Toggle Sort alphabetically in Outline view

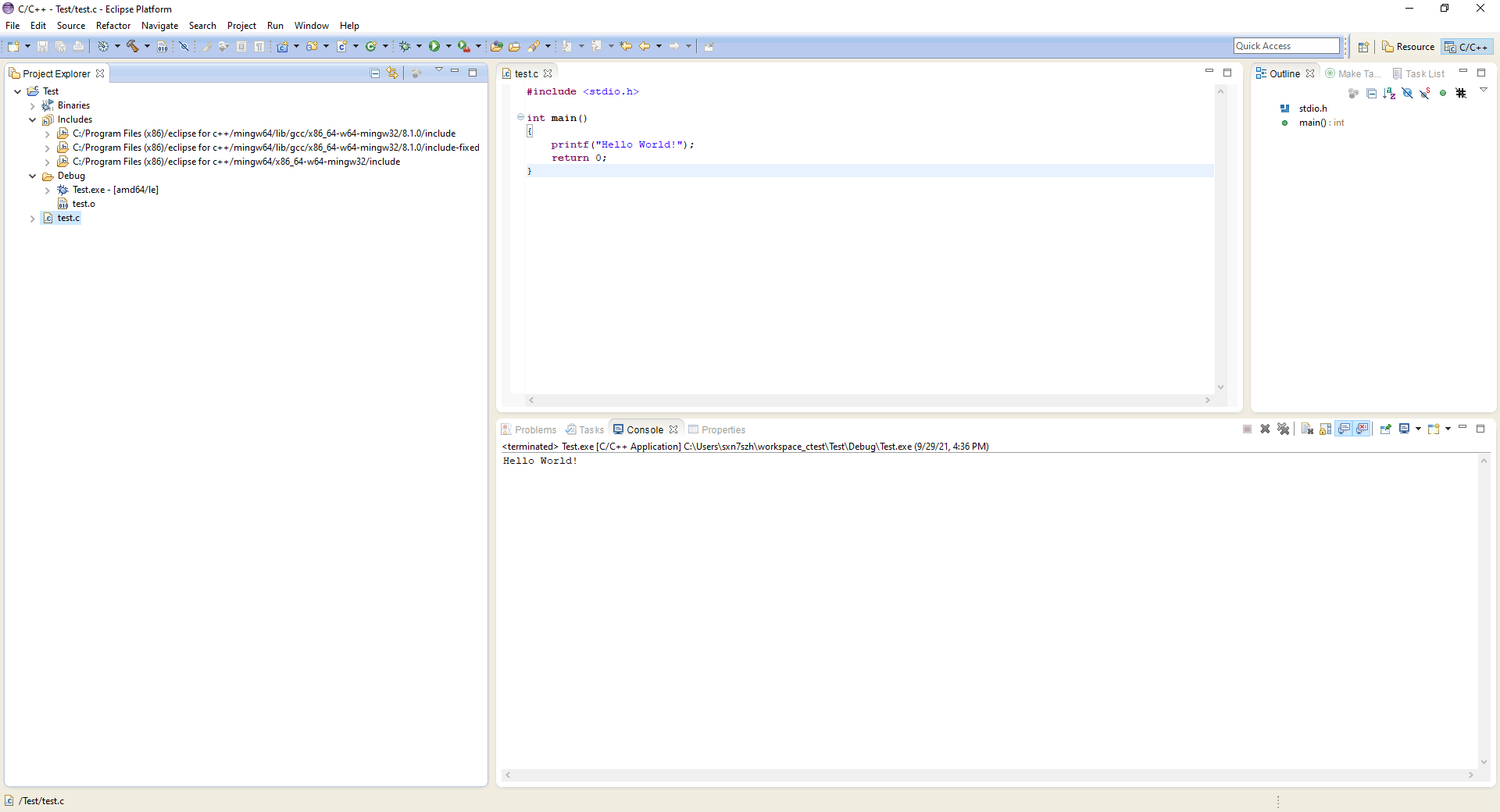[1389, 94]
